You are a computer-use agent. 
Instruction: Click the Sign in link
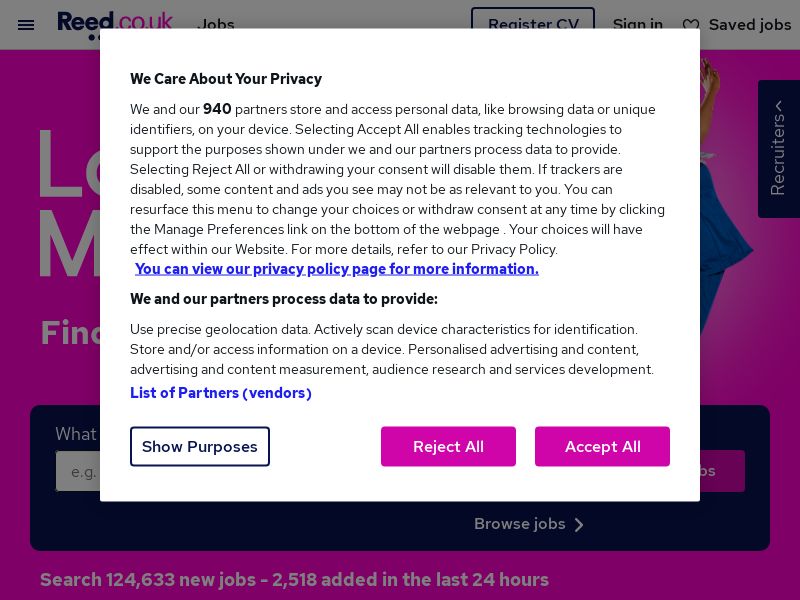coord(638,25)
